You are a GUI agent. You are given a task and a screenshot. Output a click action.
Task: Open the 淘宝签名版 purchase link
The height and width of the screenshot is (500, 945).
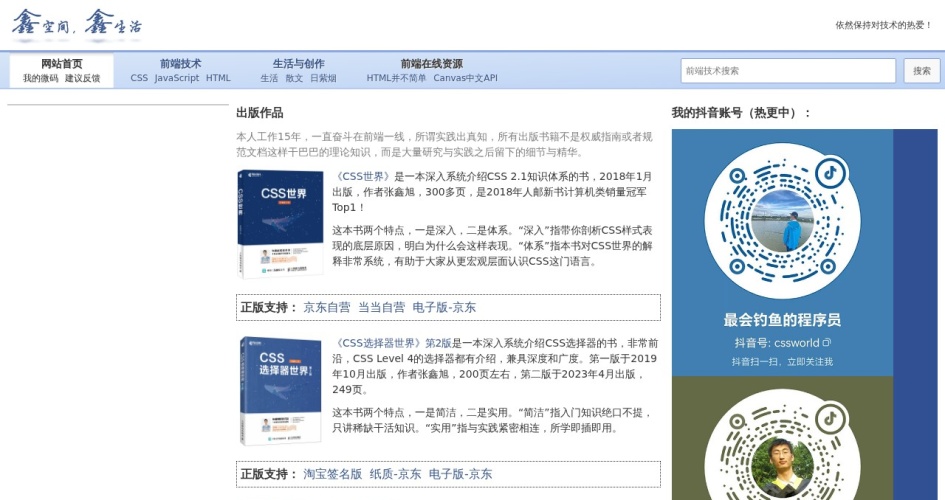click(332, 474)
